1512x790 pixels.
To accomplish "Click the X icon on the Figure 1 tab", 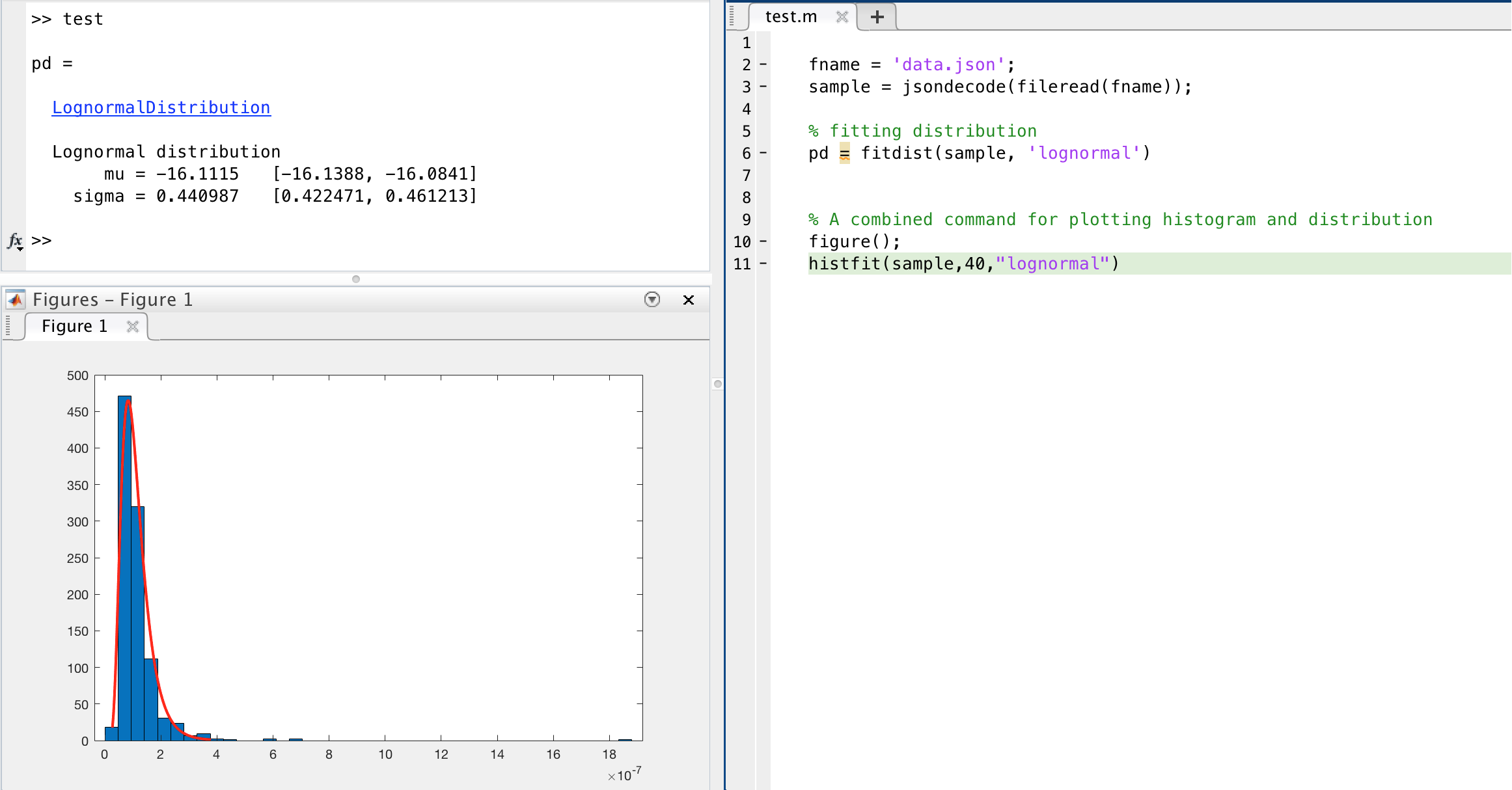I will pos(133,326).
